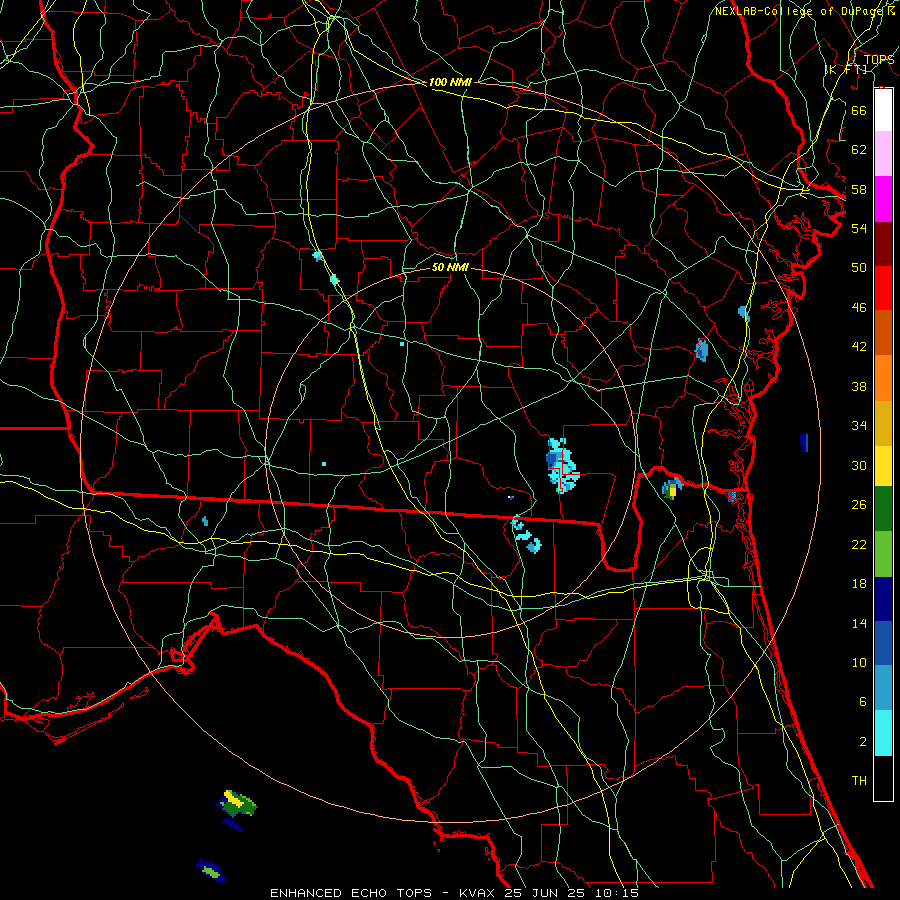Click the light pink legend swatch
The height and width of the screenshot is (900, 900).
point(883,154)
